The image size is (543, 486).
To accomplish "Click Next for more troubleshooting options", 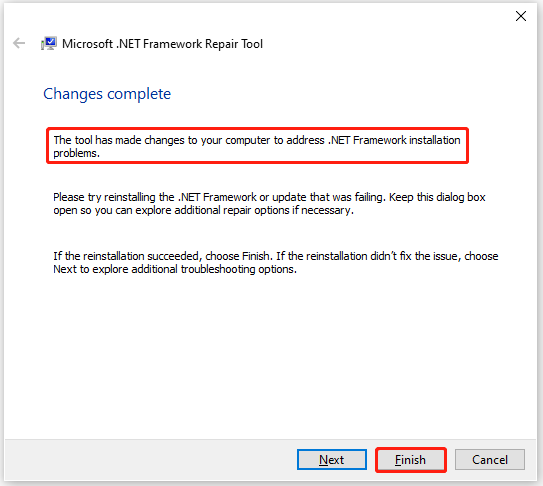I will 332,460.
